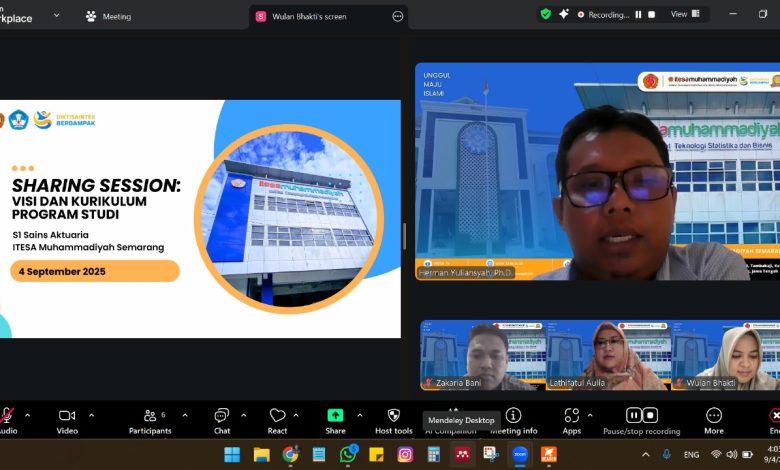Click the divider handle between share and gallery

[404, 236]
